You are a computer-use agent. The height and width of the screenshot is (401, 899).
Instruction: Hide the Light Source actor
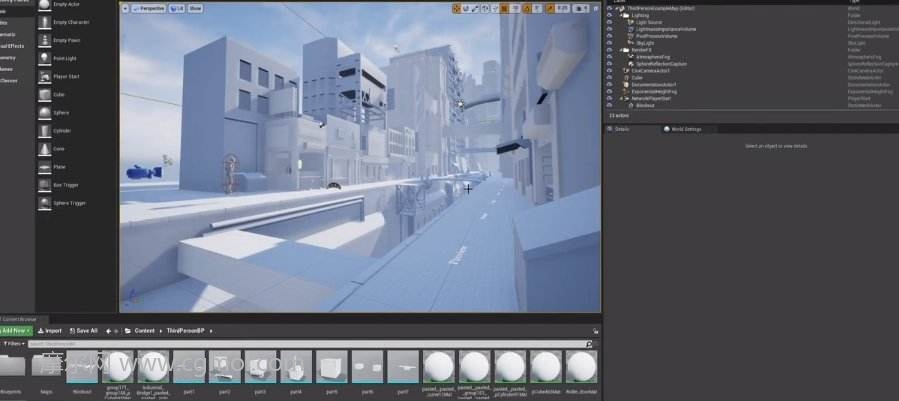tap(609, 22)
